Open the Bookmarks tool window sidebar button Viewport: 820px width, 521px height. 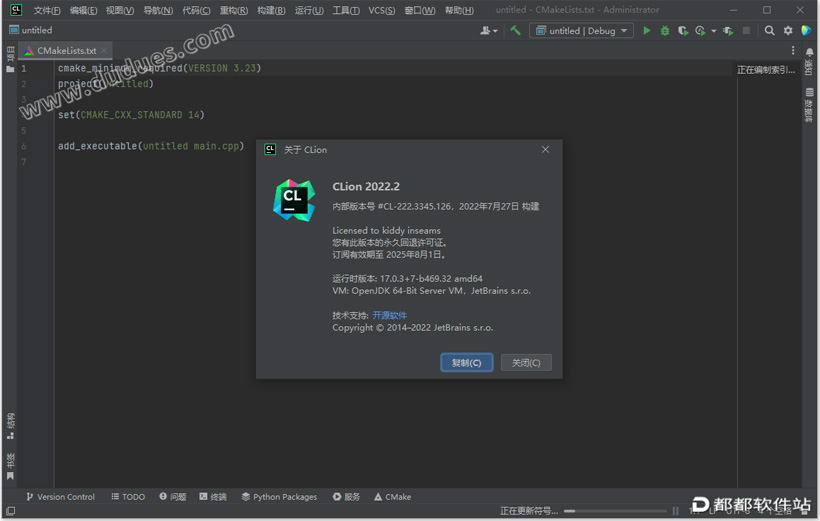coord(10,466)
